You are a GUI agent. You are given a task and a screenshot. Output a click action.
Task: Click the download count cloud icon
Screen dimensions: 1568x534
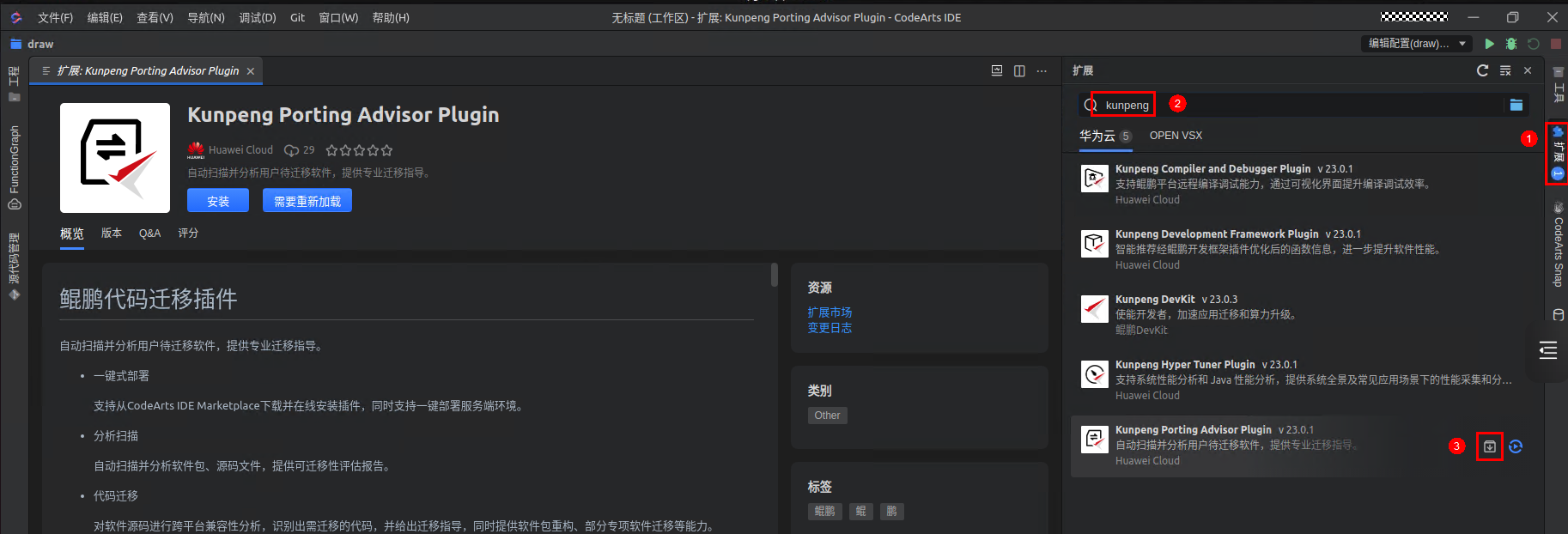coord(292,150)
